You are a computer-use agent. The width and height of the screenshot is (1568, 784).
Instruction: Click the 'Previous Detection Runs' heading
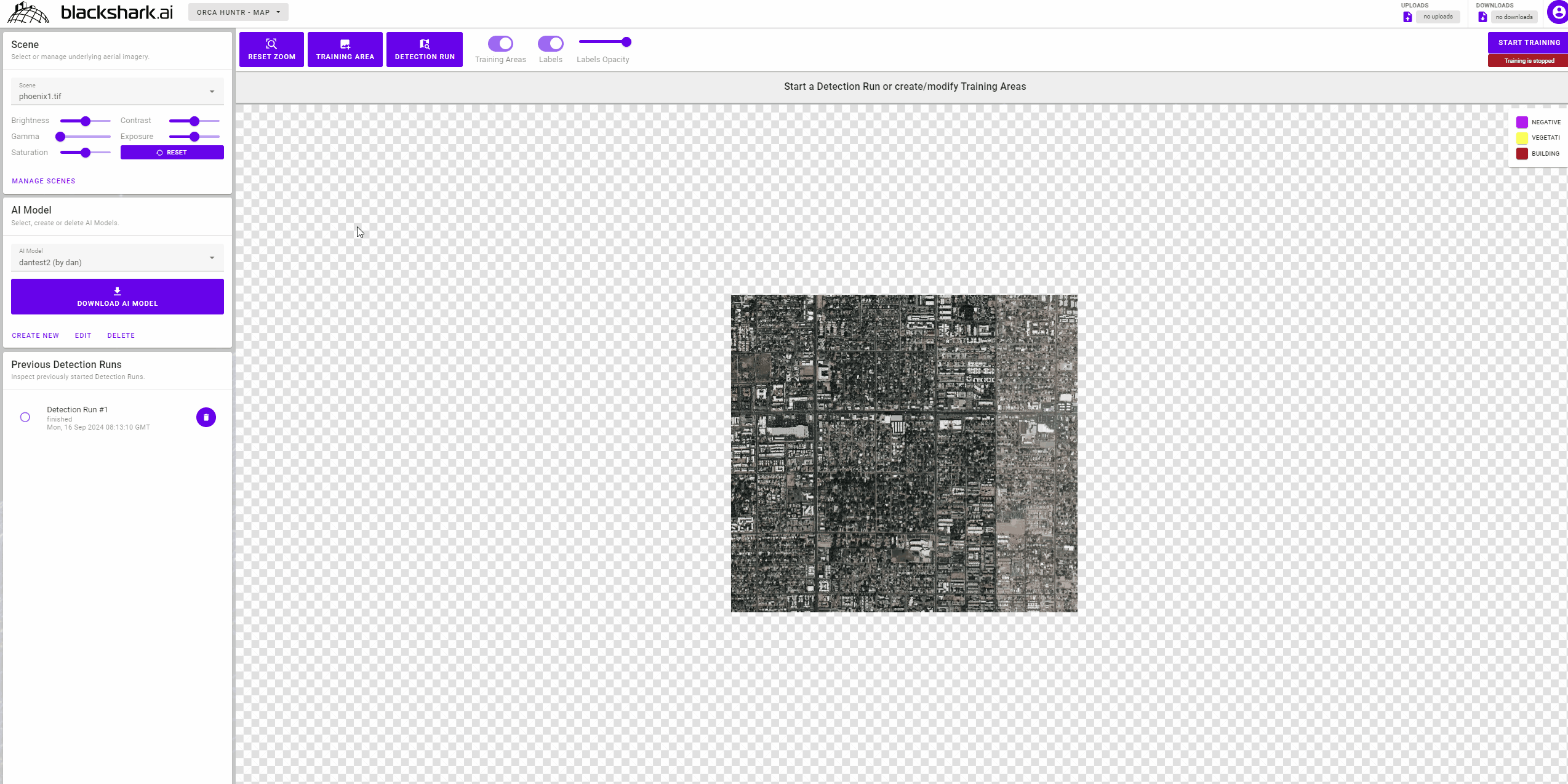[x=66, y=364]
